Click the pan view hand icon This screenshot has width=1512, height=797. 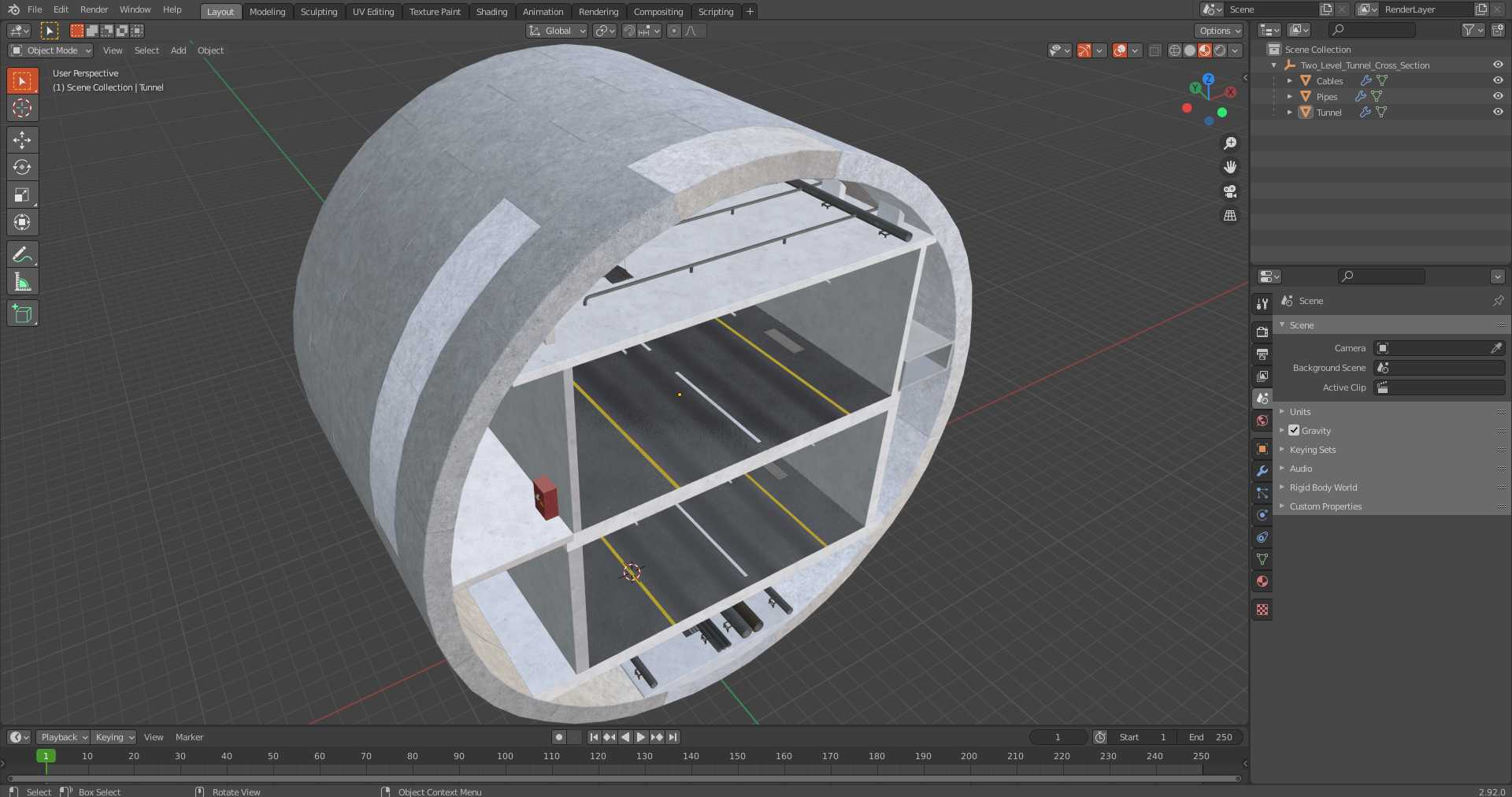(x=1230, y=167)
